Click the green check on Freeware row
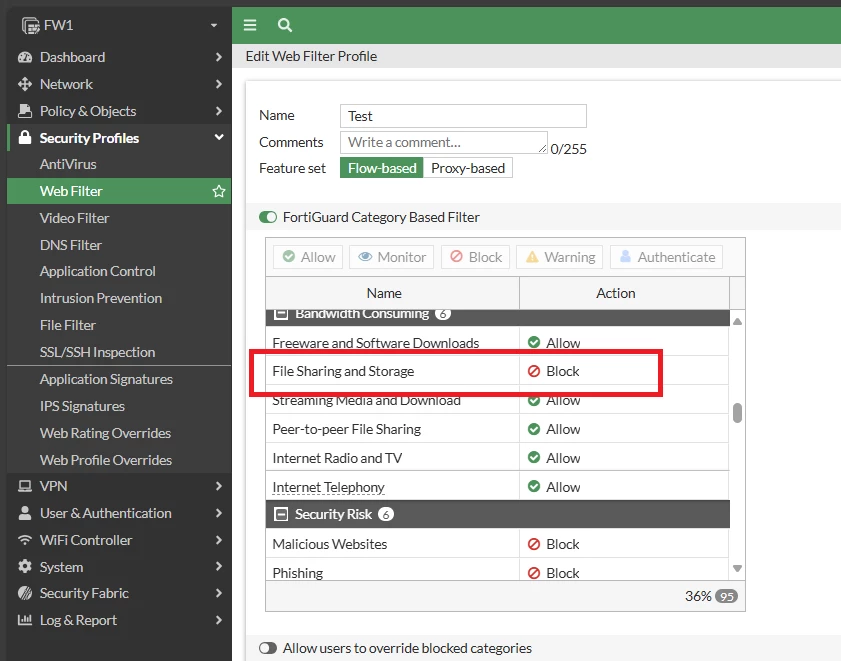 tap(534, 342)
